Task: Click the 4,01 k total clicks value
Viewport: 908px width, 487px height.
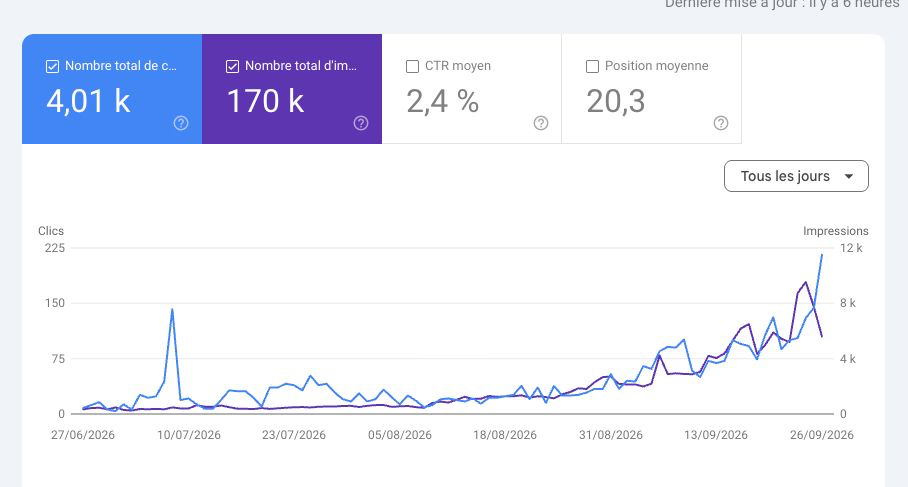Action: 89,101
